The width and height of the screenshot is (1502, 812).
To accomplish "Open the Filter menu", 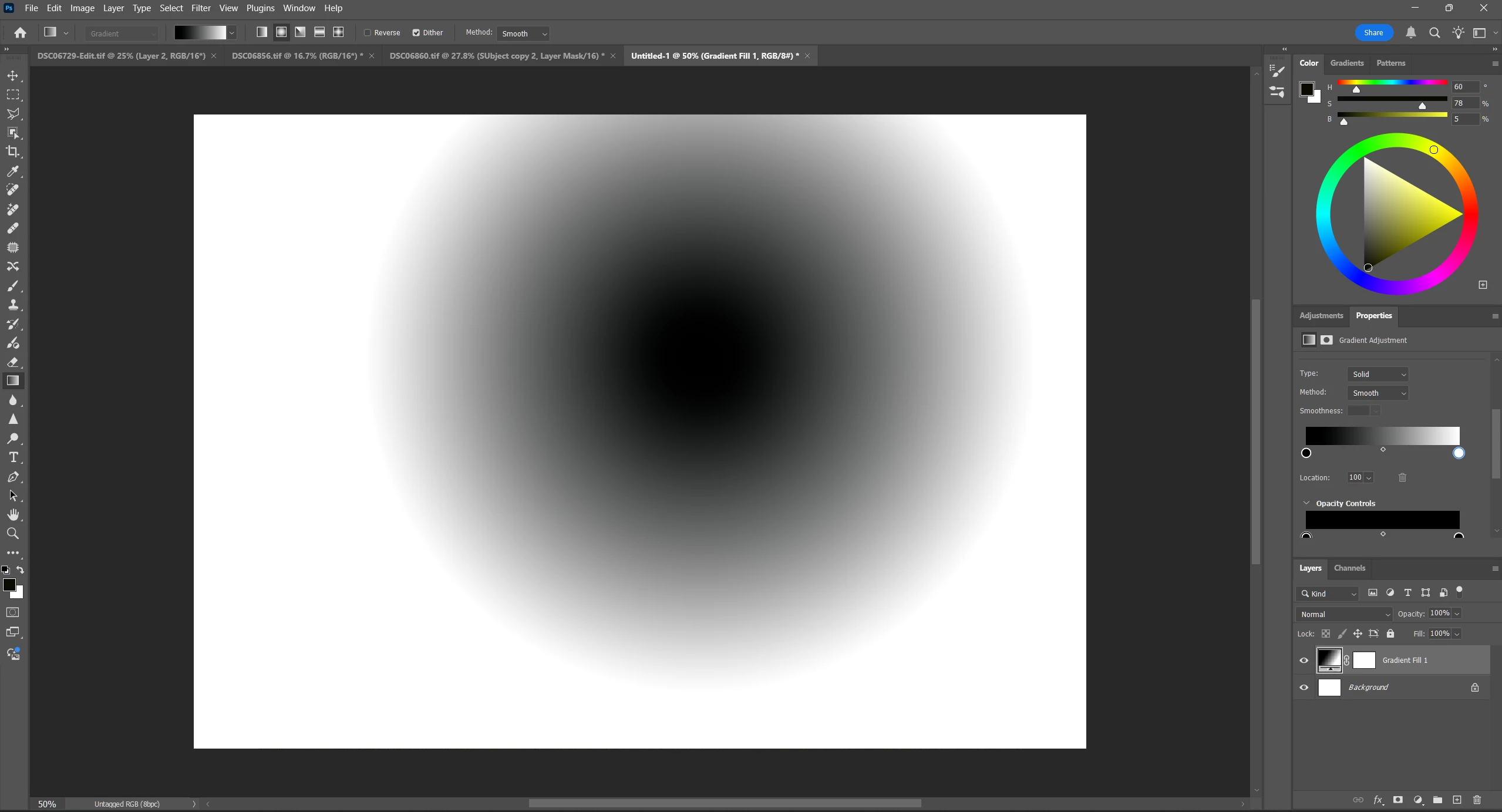I will click(x=201, y=8).
